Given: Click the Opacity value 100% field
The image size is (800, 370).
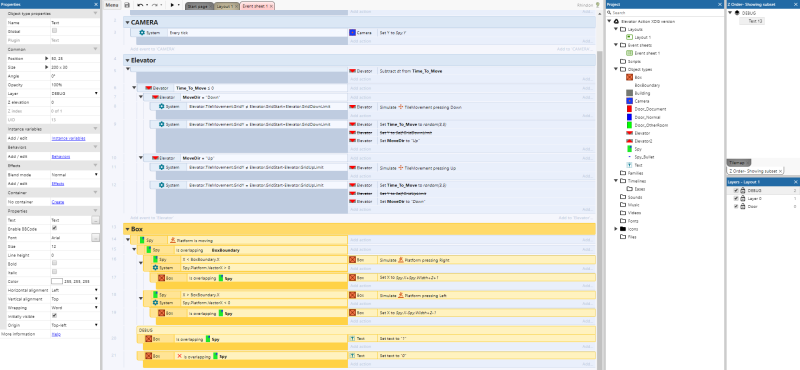Looking at the screenshot, I should [x=74, y=85].
